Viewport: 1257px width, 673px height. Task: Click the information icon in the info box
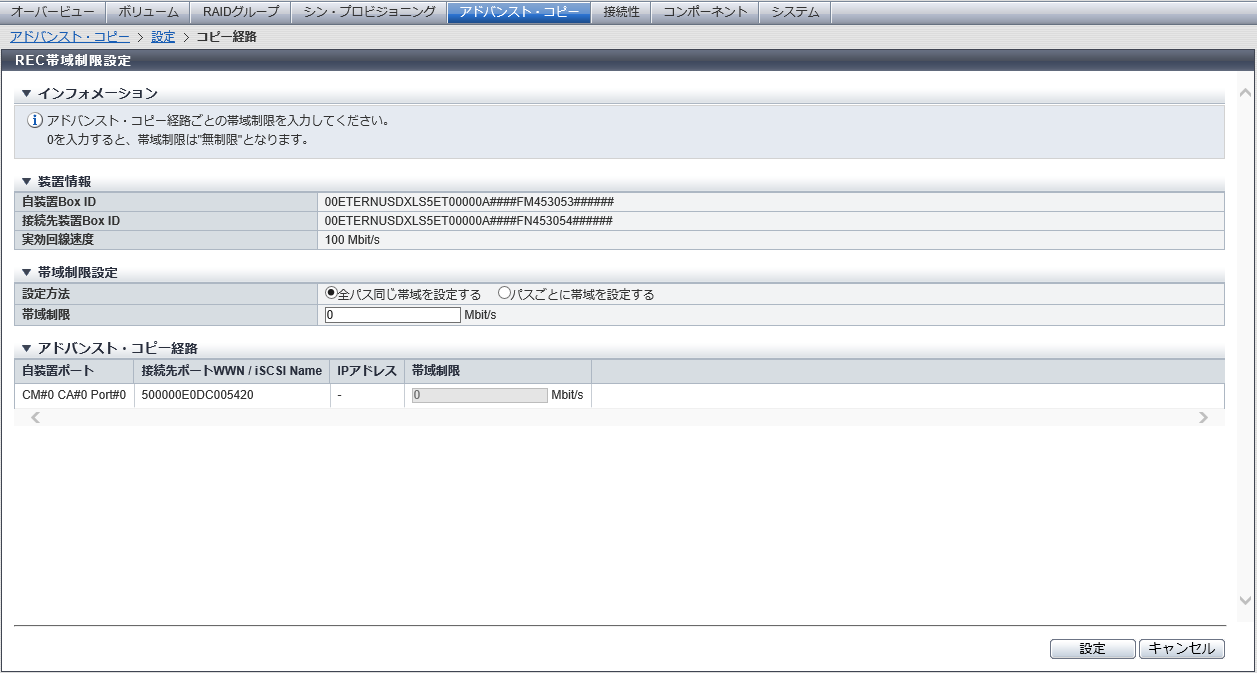pyautogui.click(x=35, y=121)
